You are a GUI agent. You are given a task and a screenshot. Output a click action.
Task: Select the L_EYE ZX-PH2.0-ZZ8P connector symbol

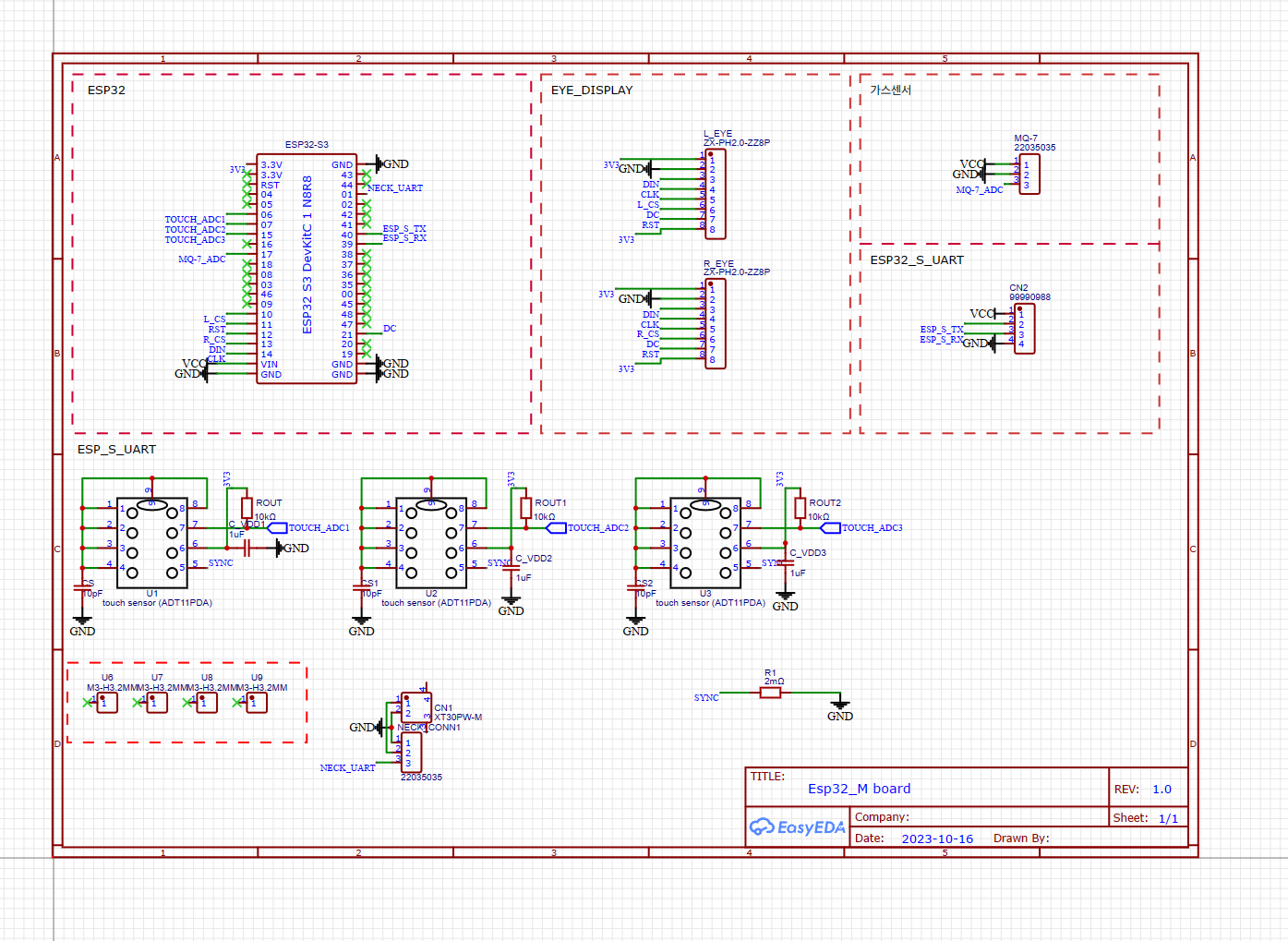coord(715,194)
